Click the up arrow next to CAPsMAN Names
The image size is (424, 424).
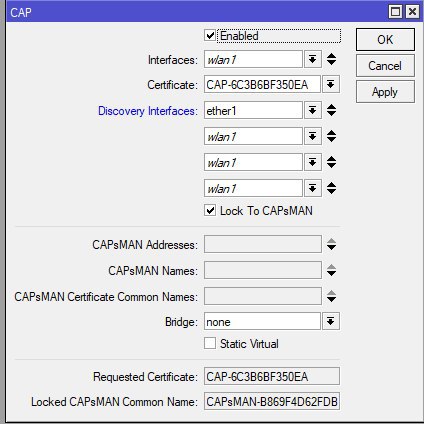click(331, 267)
